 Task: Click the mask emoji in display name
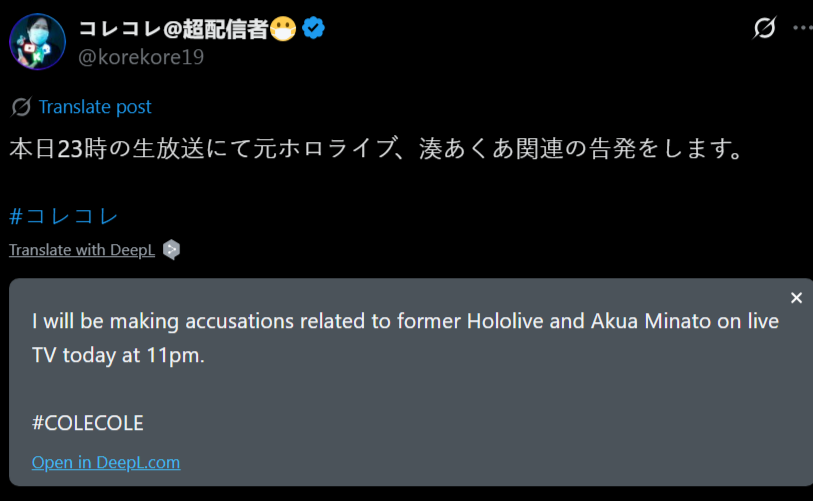click(286, 29)
